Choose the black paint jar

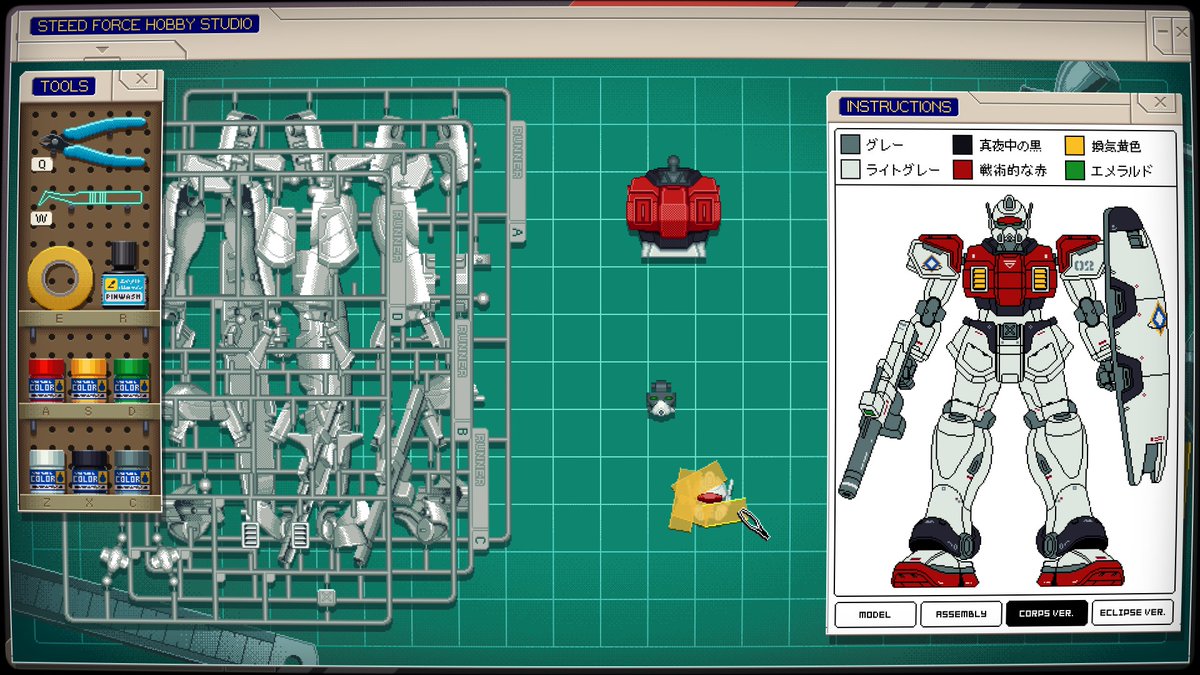[x=89, y=471]
